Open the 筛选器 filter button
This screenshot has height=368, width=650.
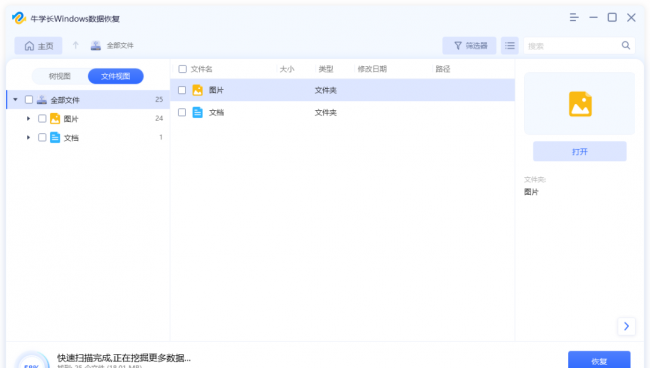(x=469, y=46)
